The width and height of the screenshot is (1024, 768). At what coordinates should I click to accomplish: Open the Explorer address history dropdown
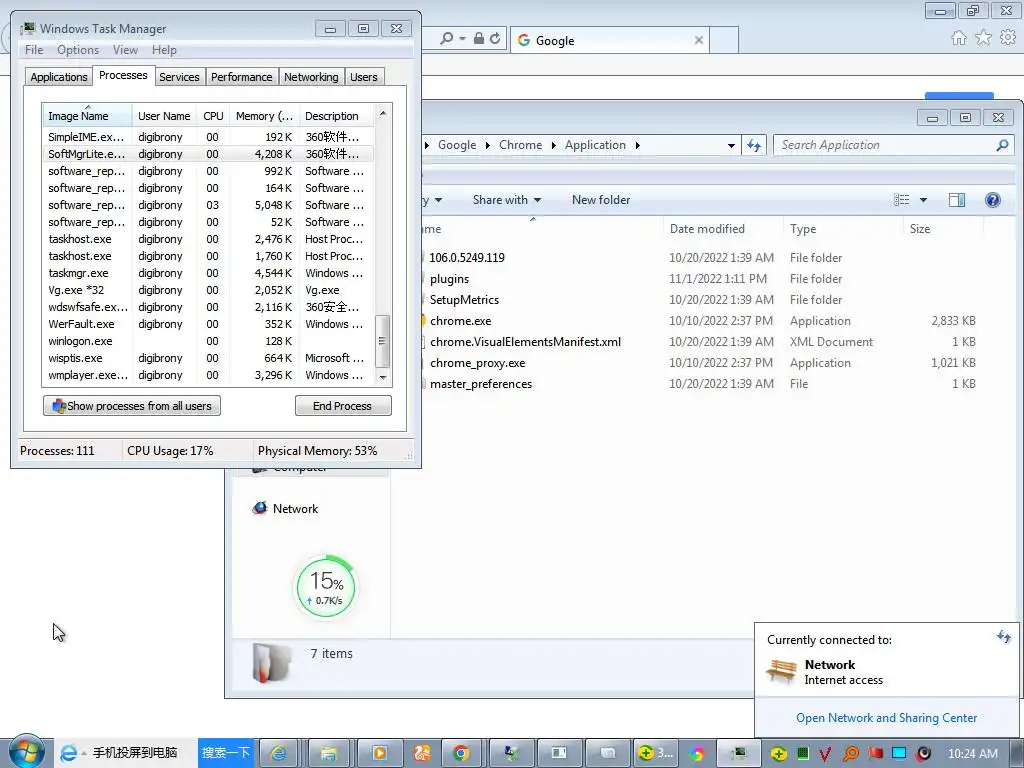click(731, 146)
